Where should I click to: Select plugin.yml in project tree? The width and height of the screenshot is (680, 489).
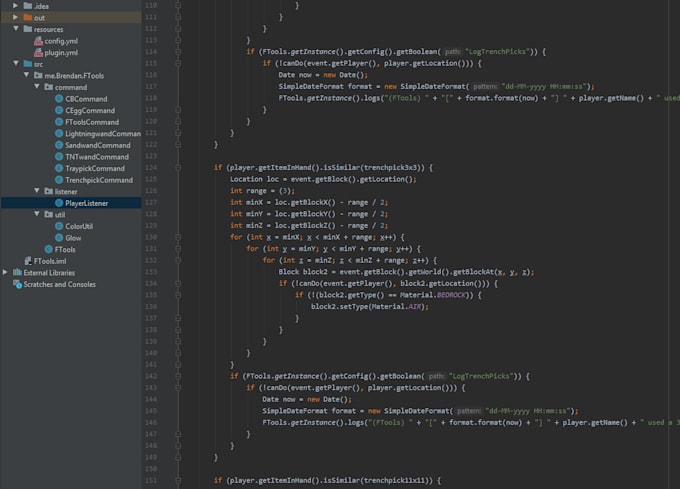point(61,53)
